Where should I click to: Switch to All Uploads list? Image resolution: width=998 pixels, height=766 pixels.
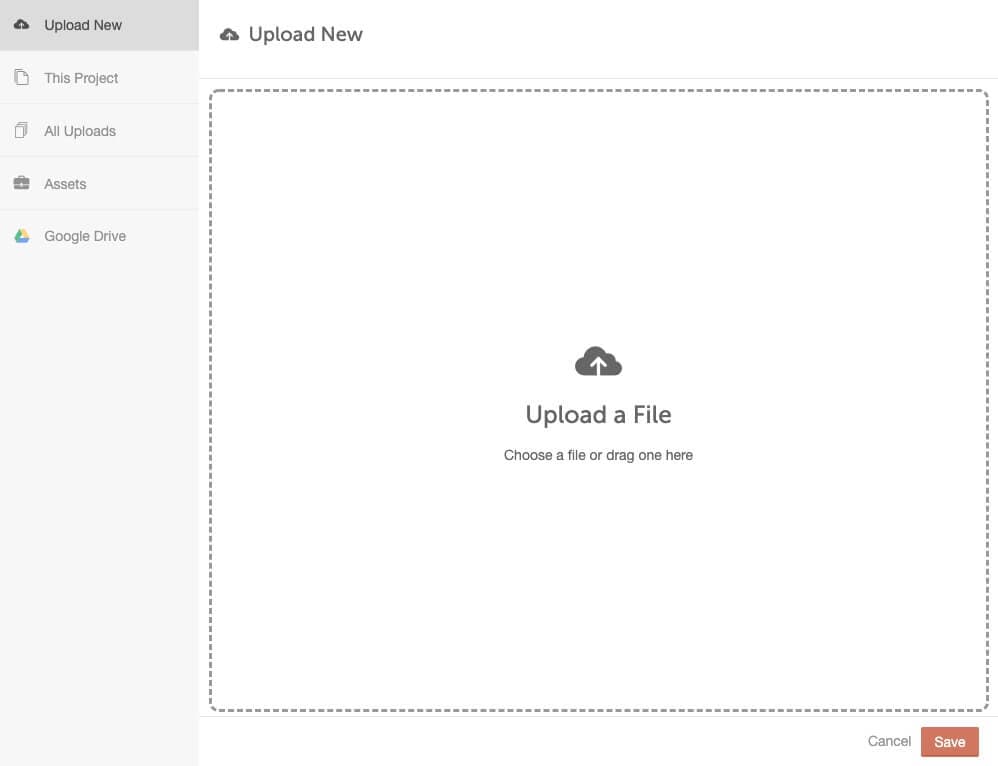point(99,131)
